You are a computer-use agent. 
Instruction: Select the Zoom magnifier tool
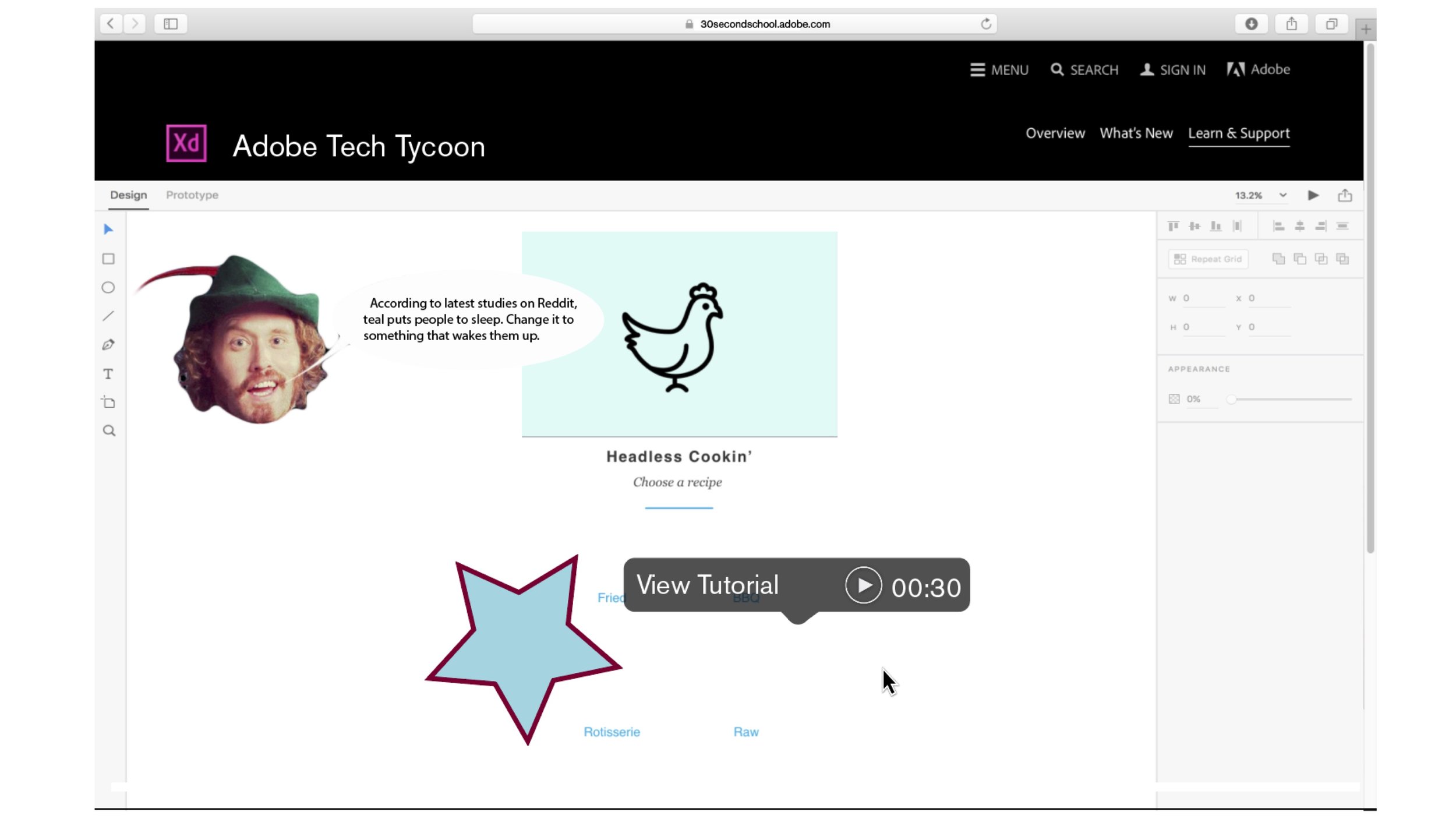[x=109, y=430]
